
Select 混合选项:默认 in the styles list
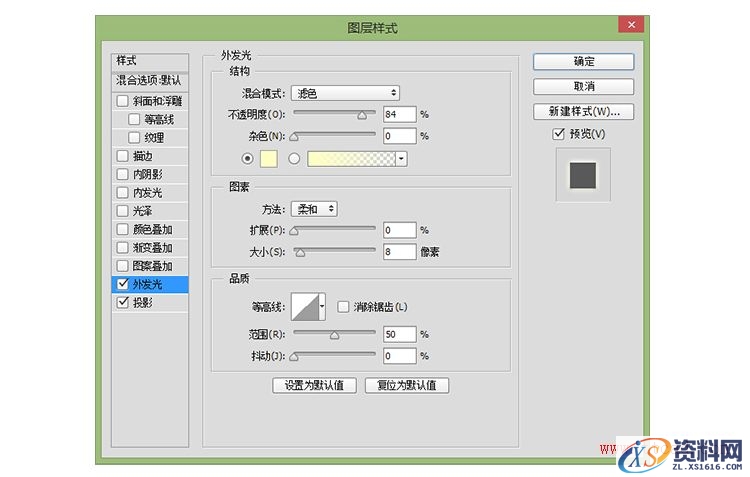[150, 80]
